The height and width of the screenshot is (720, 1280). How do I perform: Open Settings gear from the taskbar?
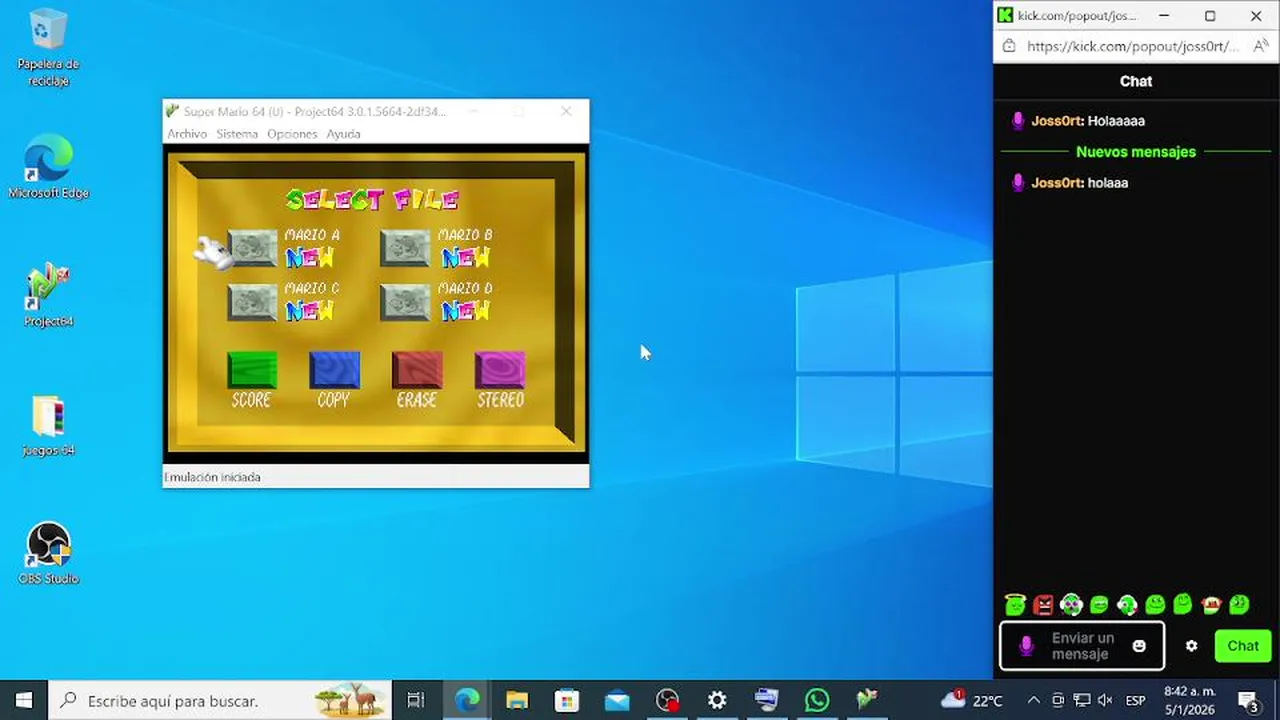point(717,700)
